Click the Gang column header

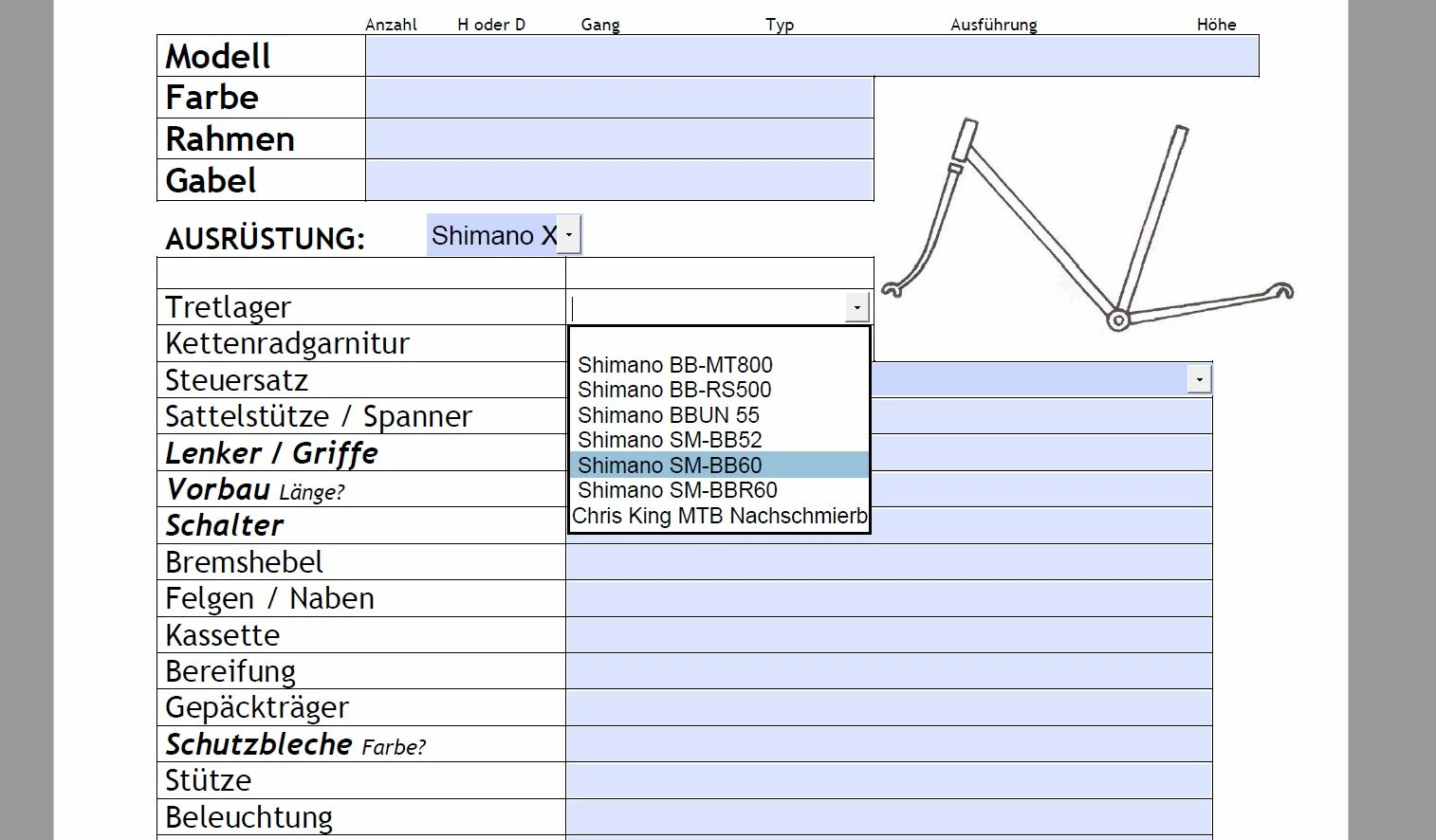[x=600, y=25]
